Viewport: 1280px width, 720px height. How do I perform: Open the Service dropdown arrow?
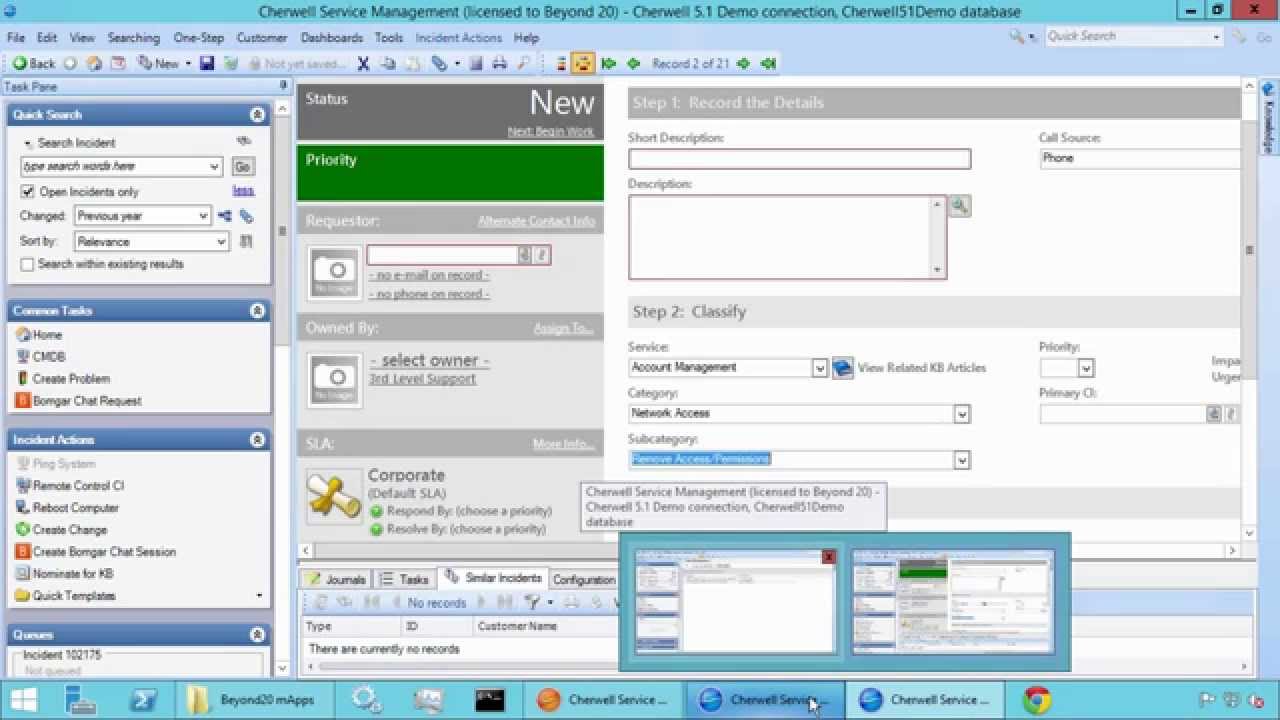(820, 368)
